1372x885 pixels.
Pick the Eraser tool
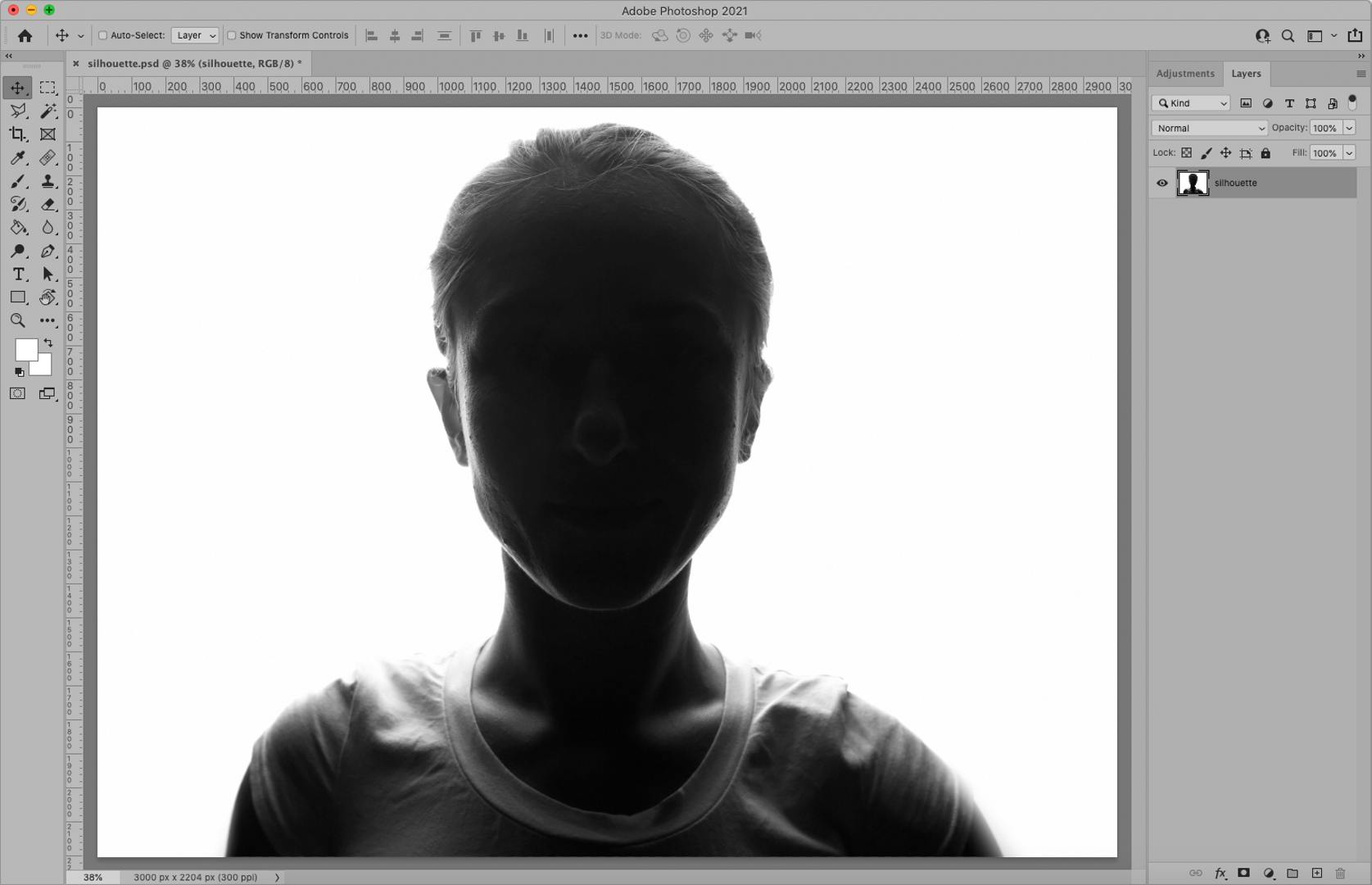pyautogui.click(x=48, y=205)
